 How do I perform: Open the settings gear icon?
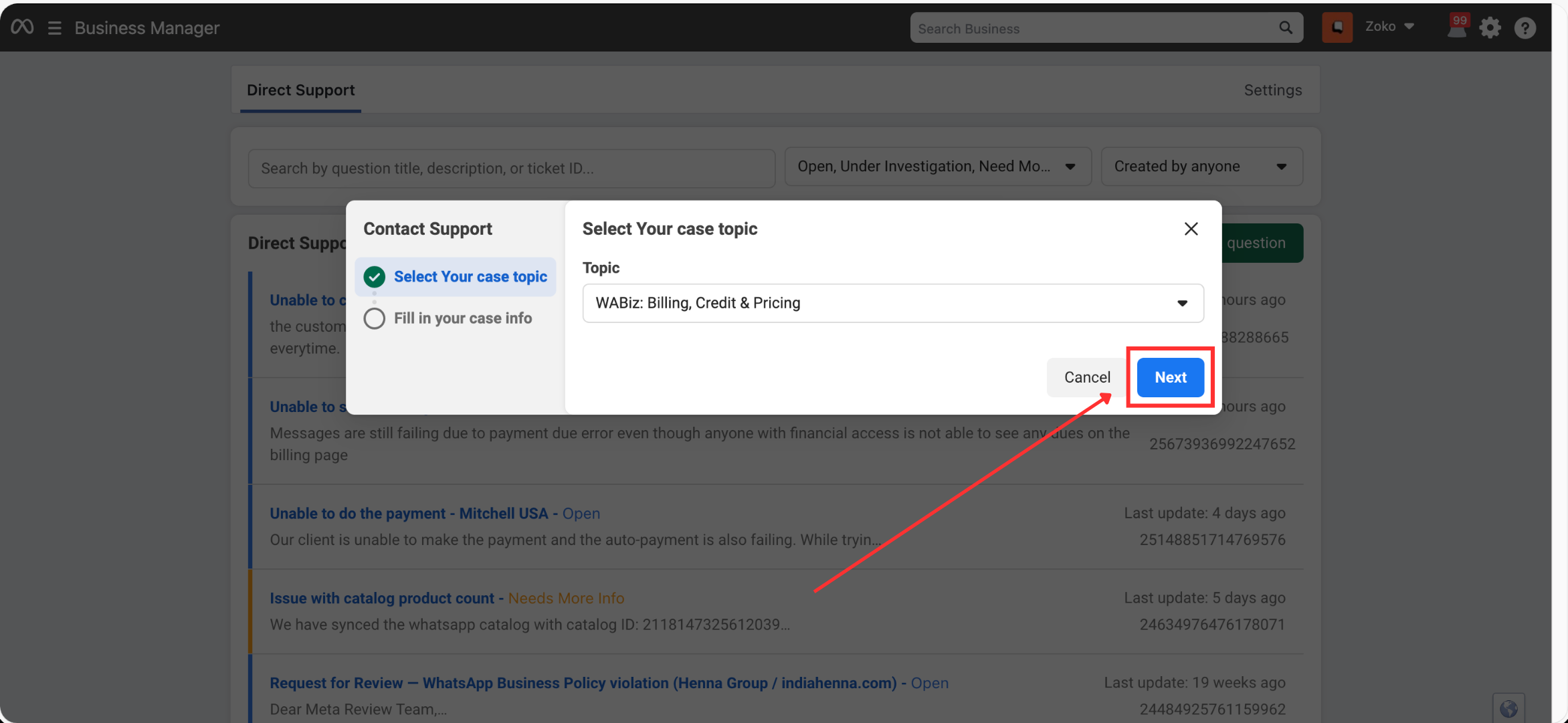pos(1490,28)
